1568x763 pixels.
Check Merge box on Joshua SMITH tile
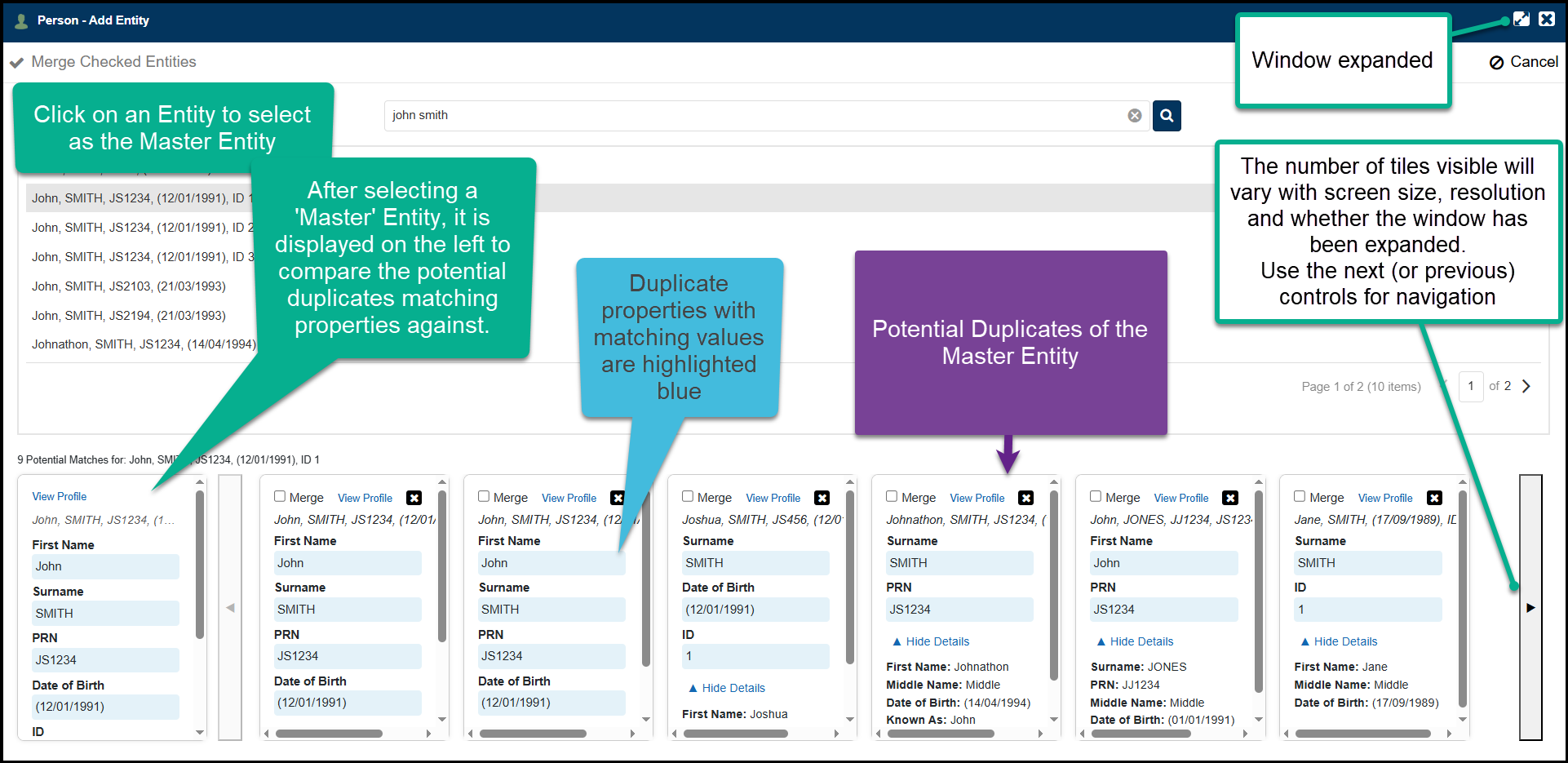688,496
